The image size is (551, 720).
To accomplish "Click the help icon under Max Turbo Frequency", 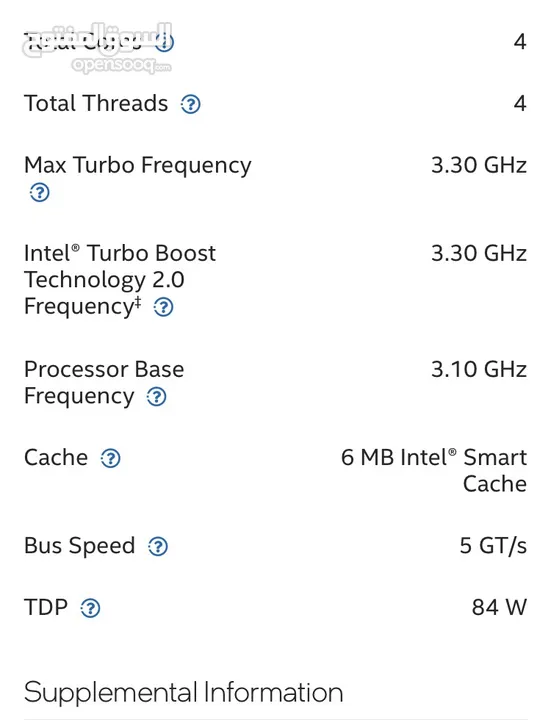I will 39,192.
